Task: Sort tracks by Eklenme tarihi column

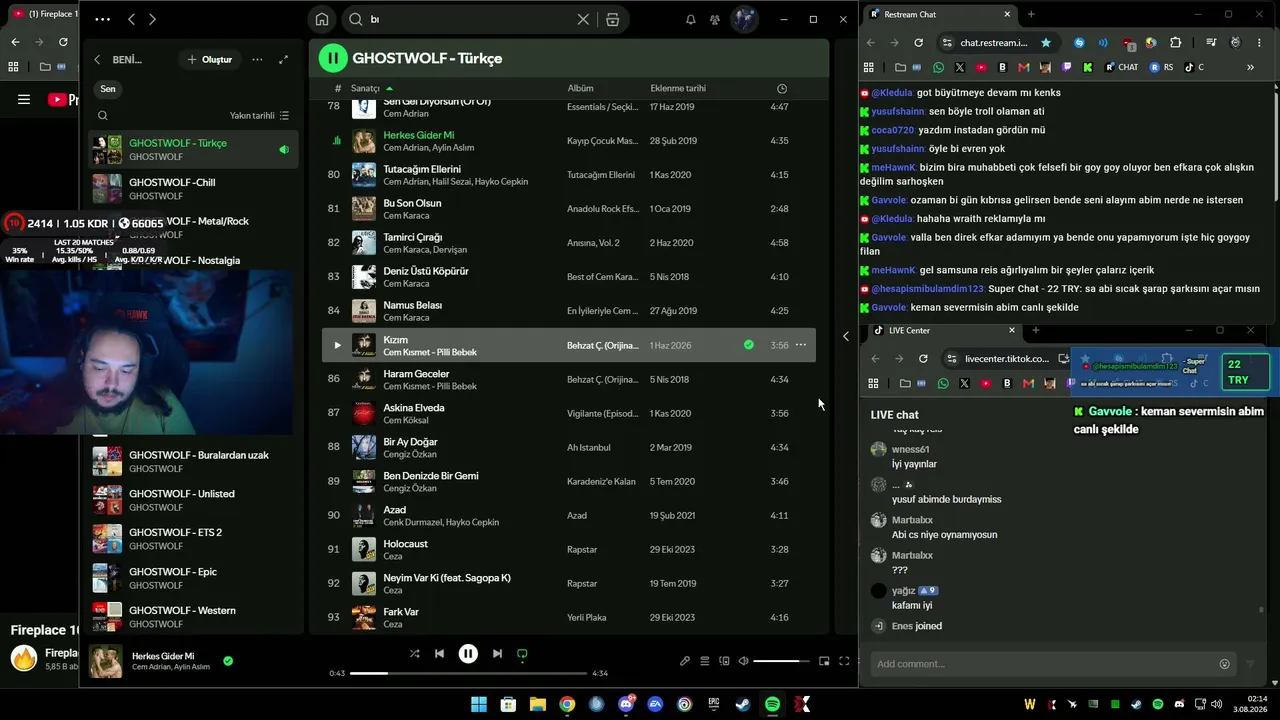Action: [678, 88]
